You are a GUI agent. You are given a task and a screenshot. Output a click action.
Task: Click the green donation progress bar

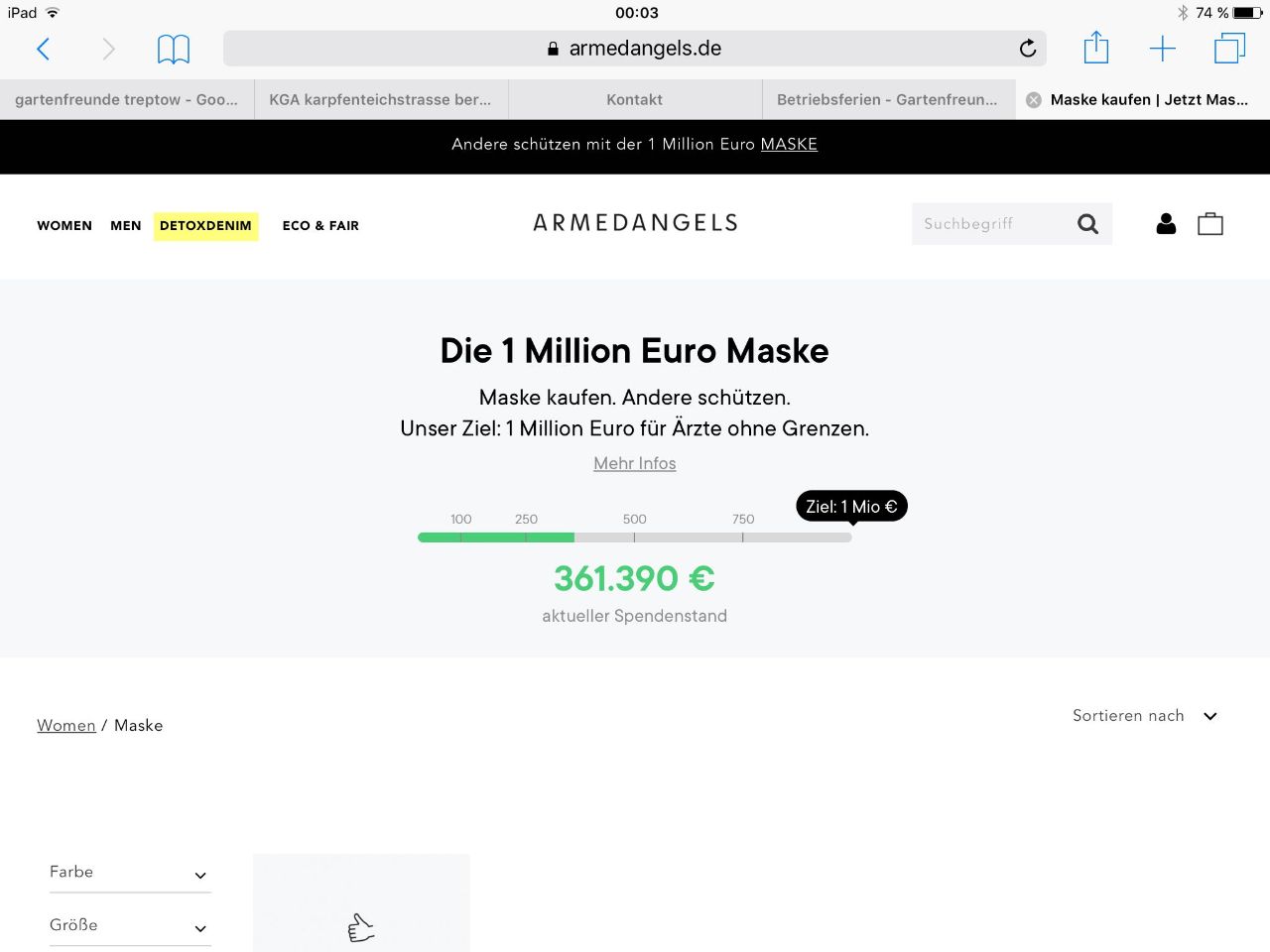[496, 537]
